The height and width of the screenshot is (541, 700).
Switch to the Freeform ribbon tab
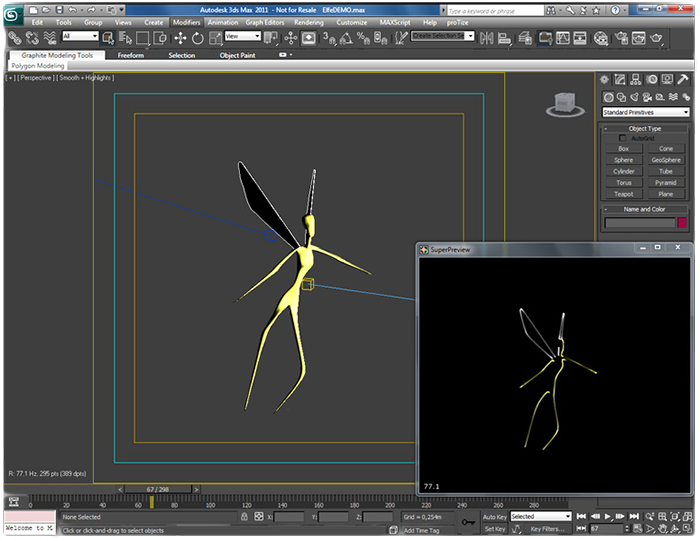click(x=131, y=55)
